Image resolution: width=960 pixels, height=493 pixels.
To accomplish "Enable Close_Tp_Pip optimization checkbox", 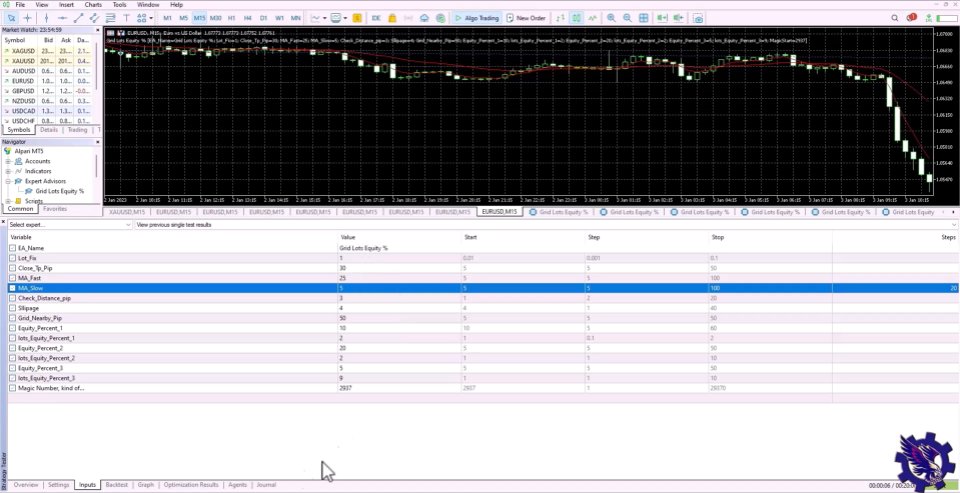I will [13, 268].
